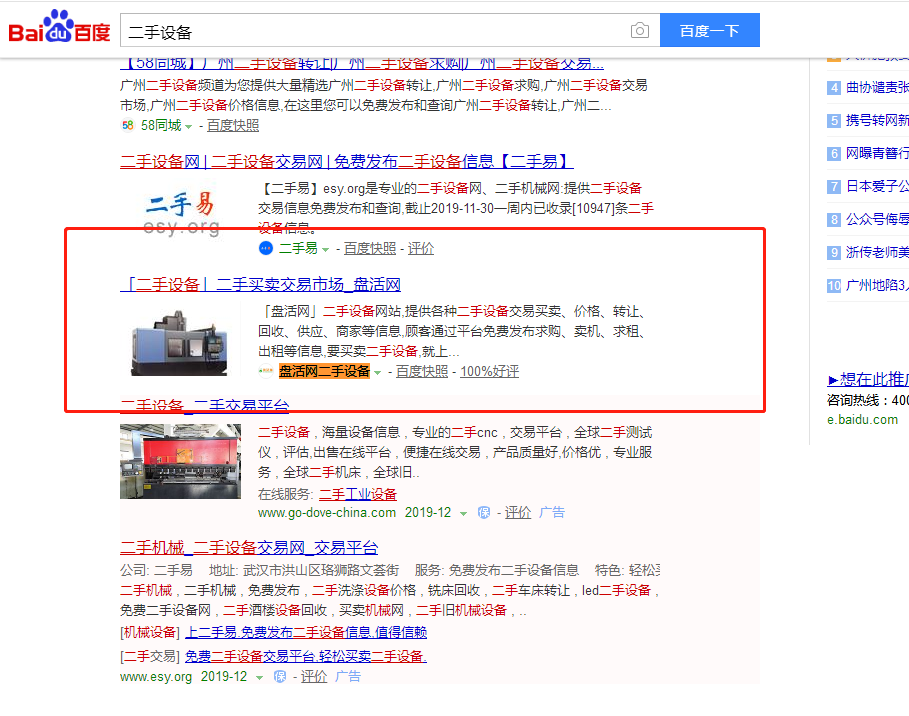909x716 pixels.
Task: Open 上二手易,免费发布二手设备信息 sublink
Action: [306, 632]
